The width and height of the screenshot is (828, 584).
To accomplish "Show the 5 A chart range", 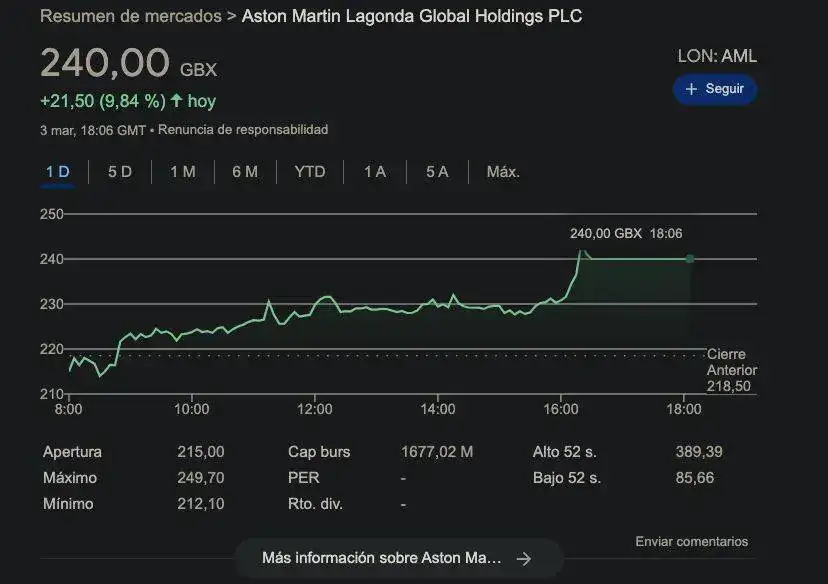I will pos(437,172).
